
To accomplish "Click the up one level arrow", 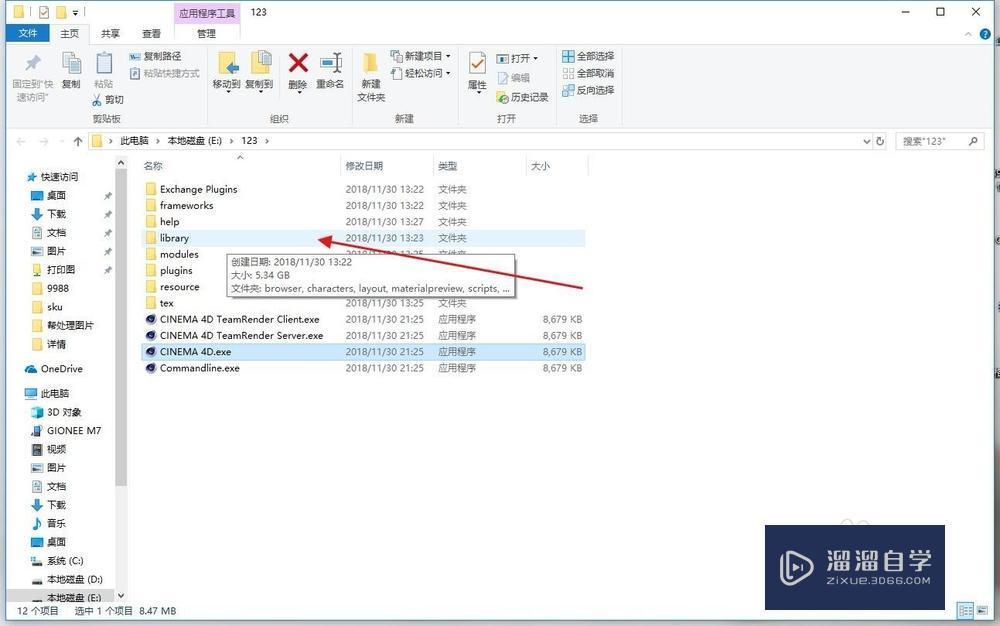I will coord(78,141).
